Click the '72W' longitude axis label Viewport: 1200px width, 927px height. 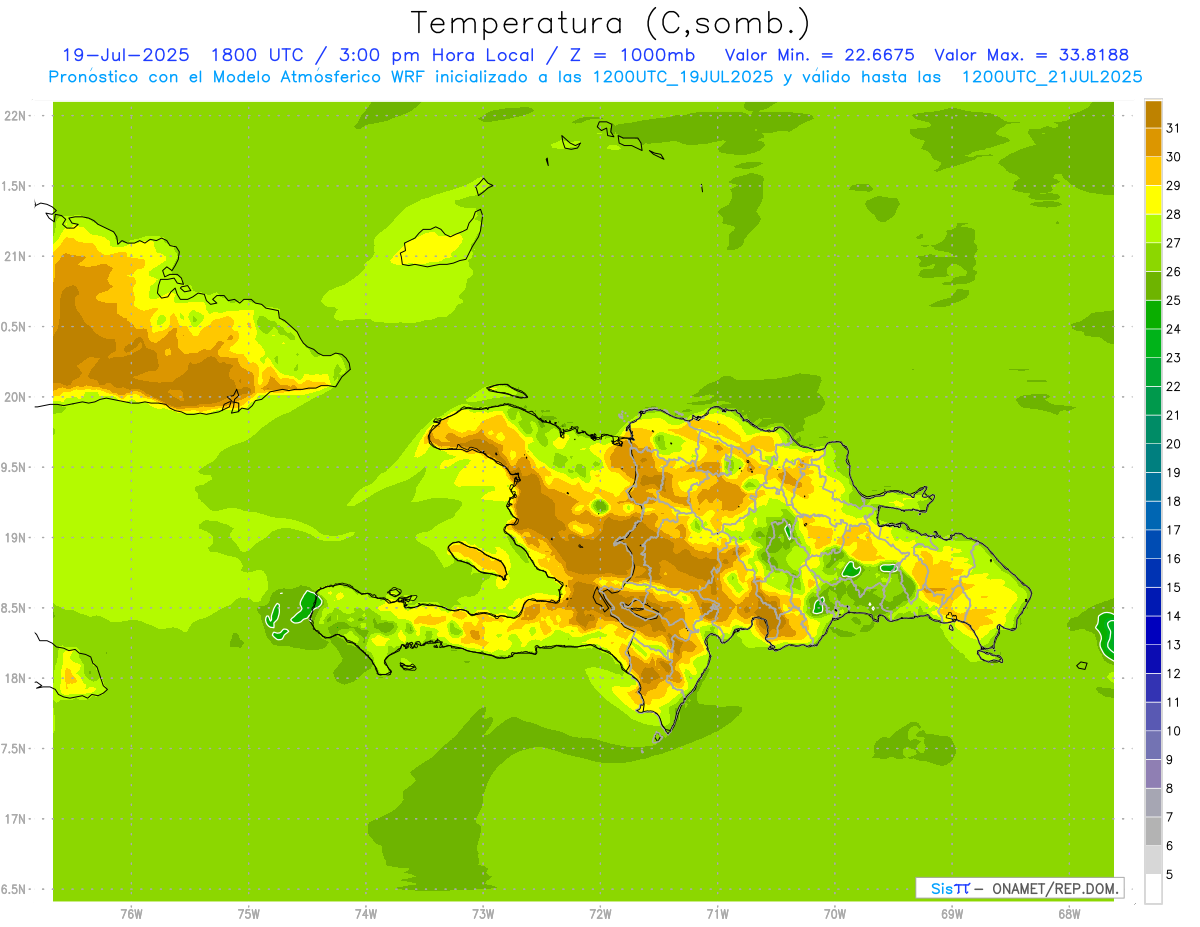pos(600,913)
